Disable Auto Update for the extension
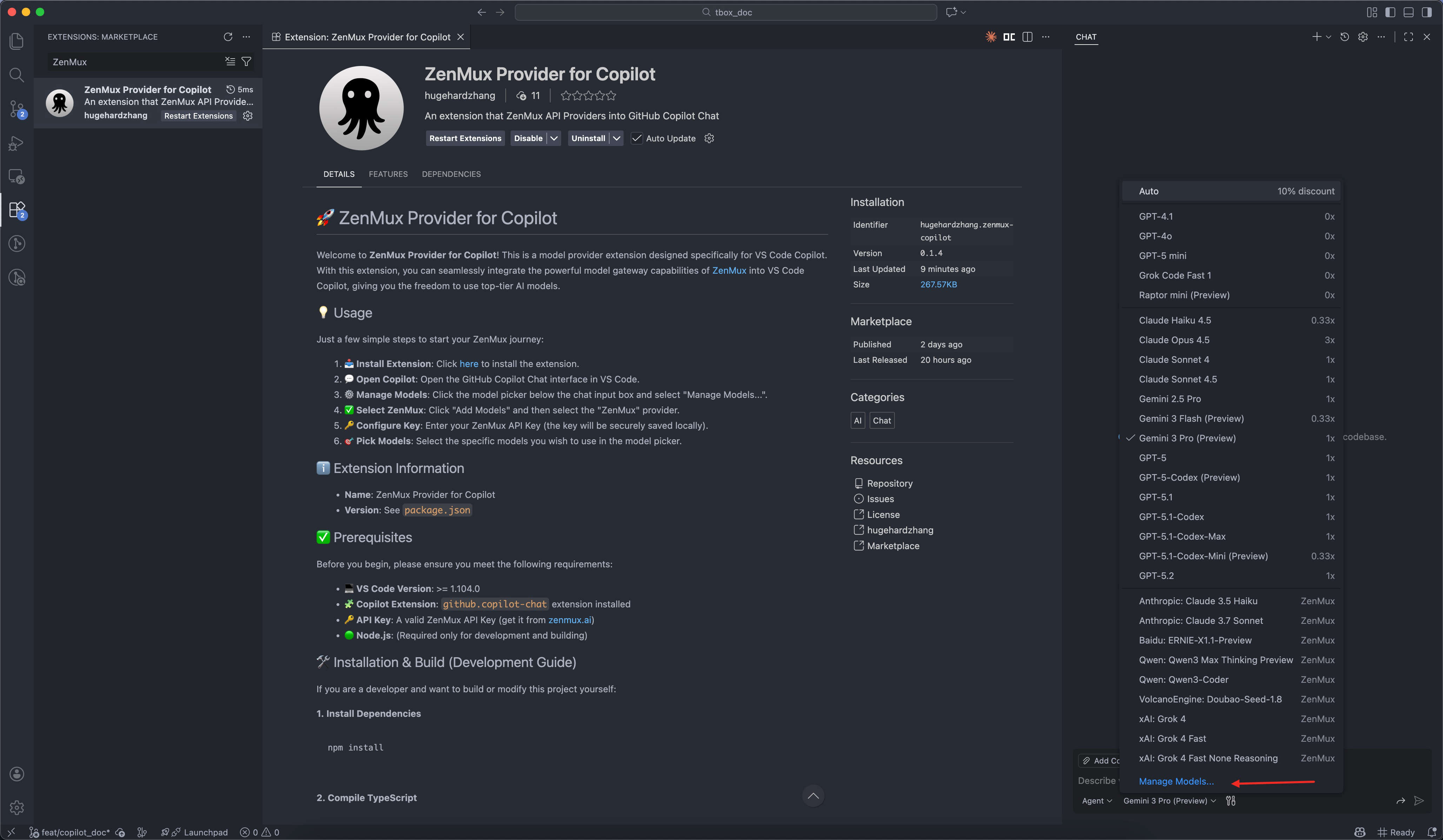Viewport: 1443px width, 840px height. tap(637, 138)
